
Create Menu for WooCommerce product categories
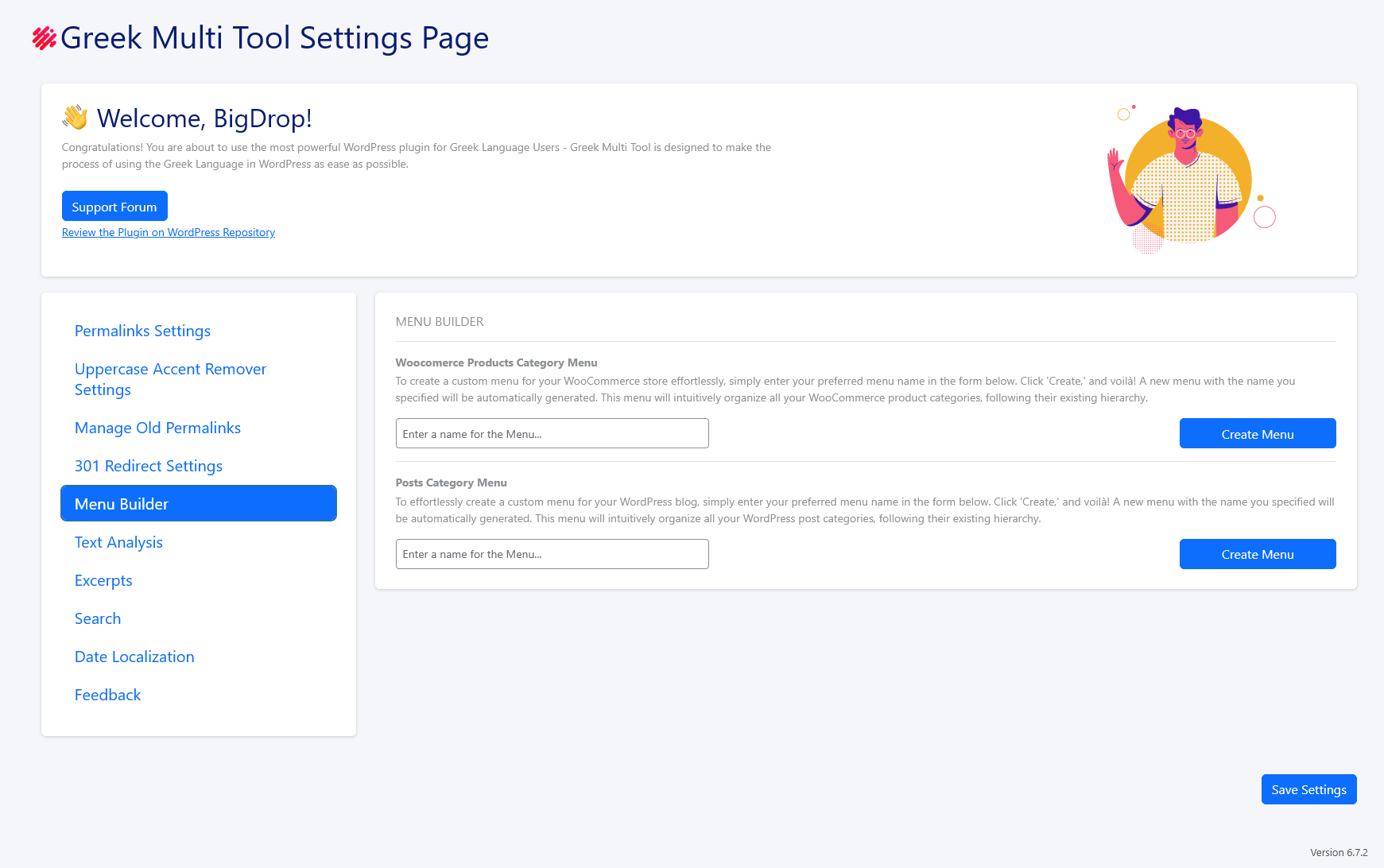1257,433
